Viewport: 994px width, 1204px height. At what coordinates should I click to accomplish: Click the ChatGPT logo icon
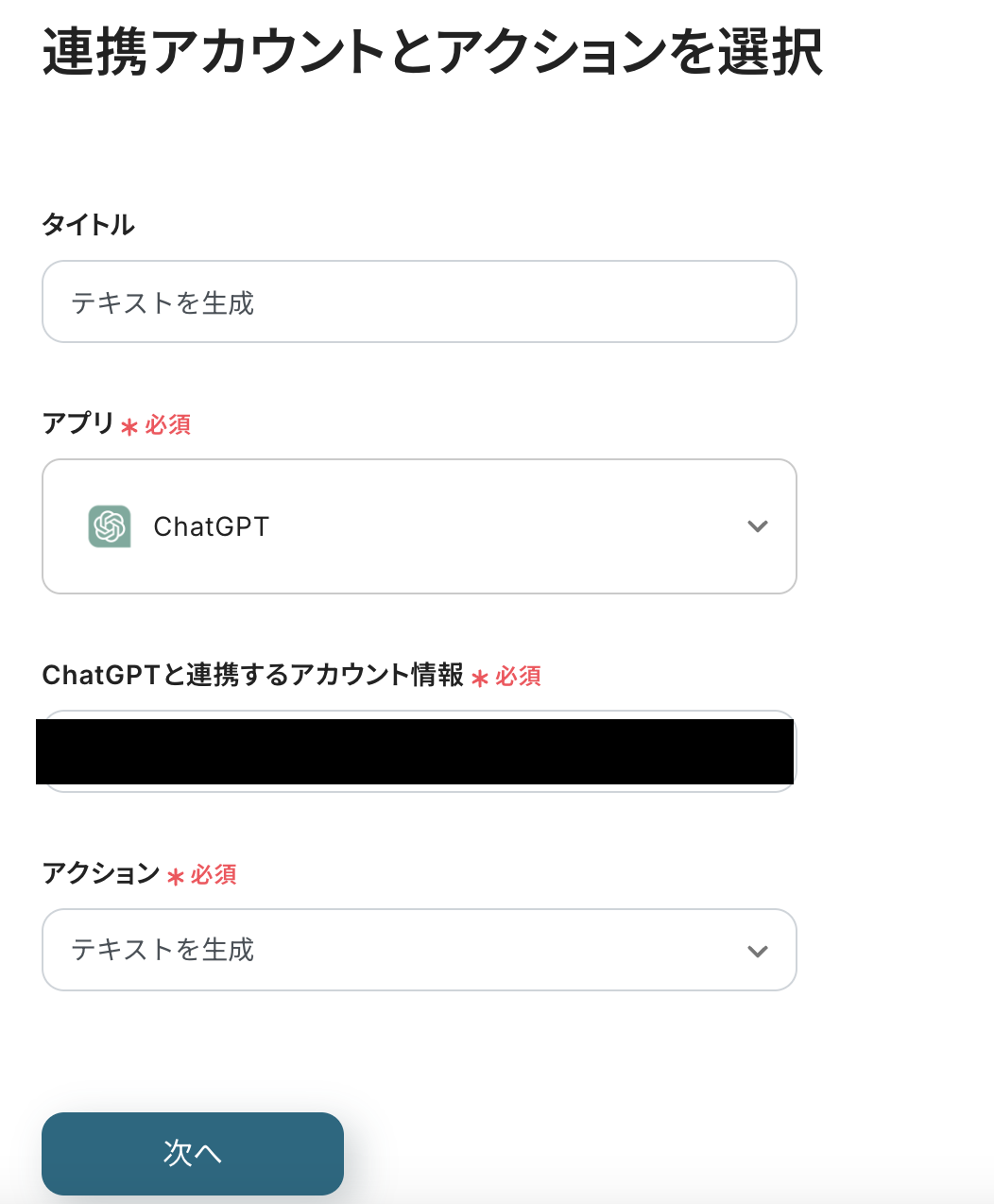(109, 526)
